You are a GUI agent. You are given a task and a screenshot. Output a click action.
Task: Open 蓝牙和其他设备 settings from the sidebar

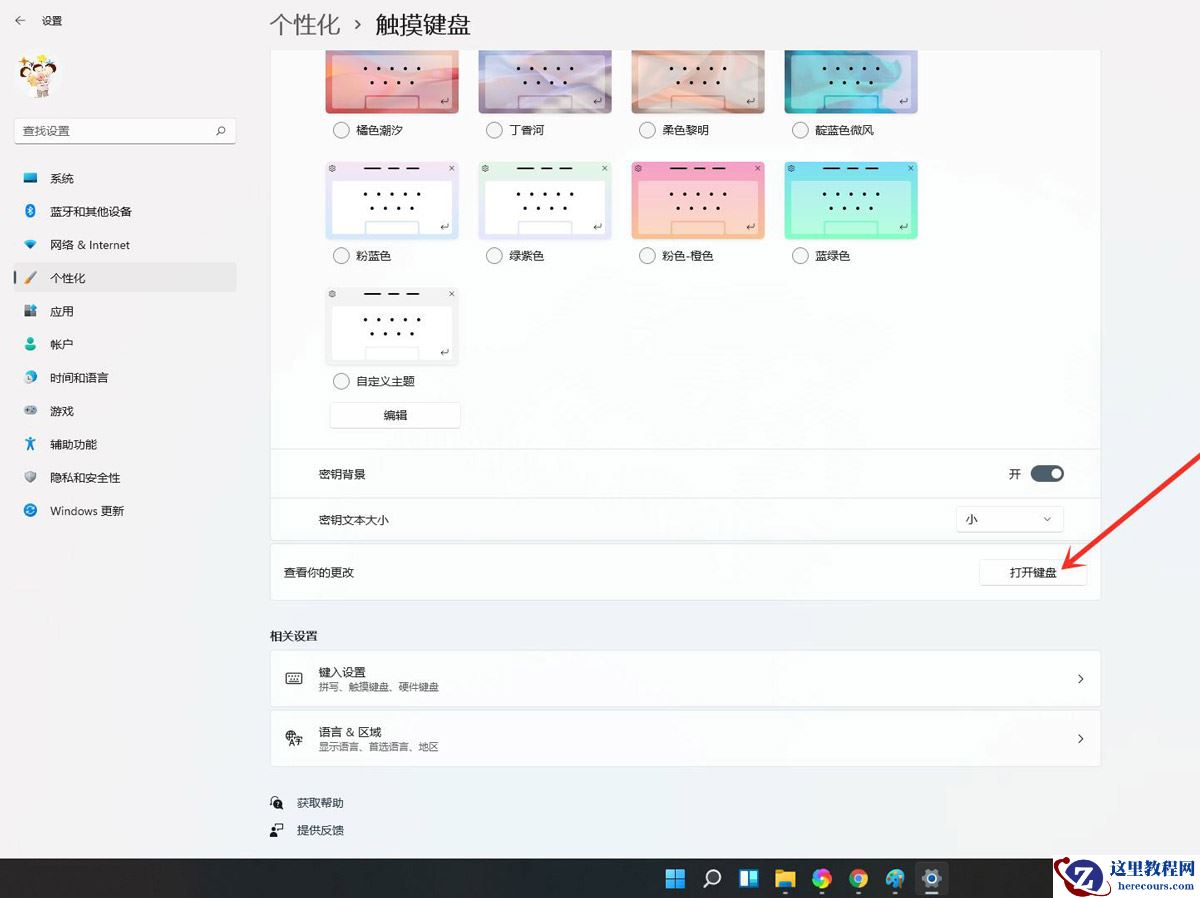90,211
